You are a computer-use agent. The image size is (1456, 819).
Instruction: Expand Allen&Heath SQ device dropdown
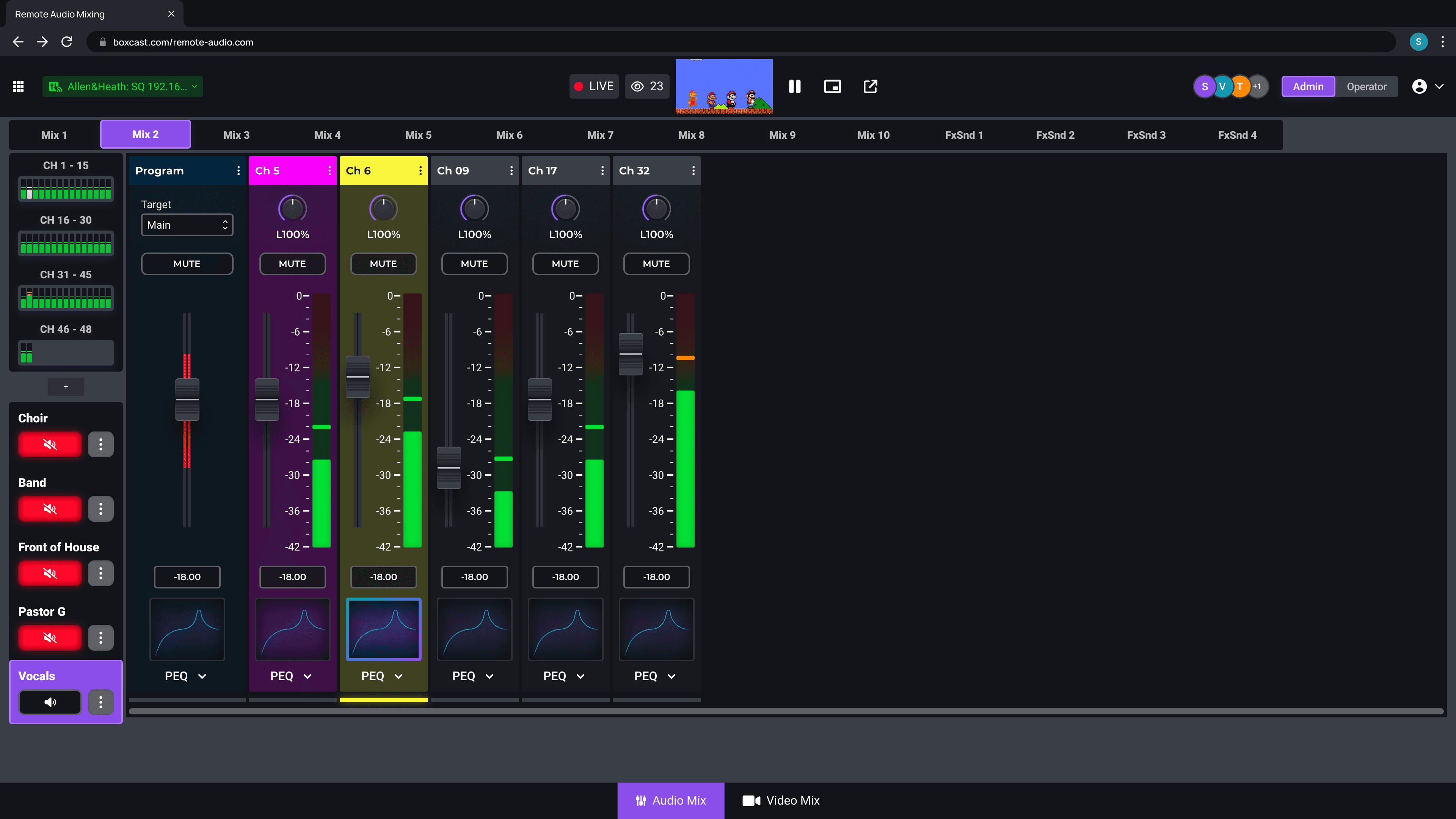coord(122,86)
